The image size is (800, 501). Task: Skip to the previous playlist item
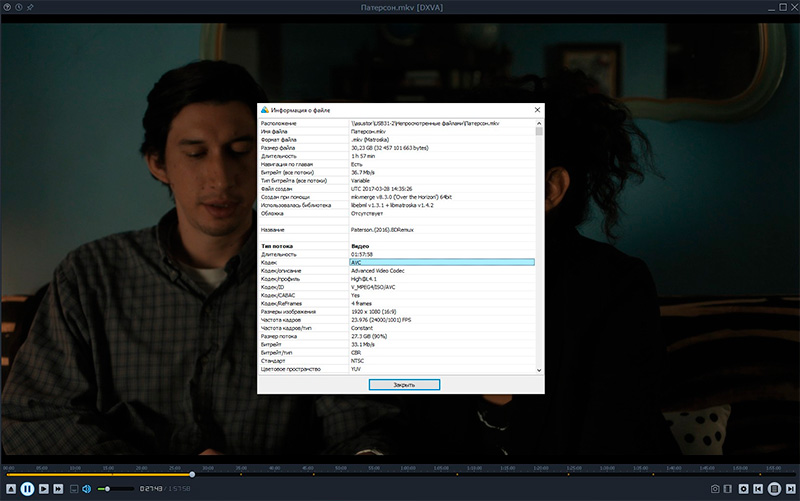click(758, 488)
